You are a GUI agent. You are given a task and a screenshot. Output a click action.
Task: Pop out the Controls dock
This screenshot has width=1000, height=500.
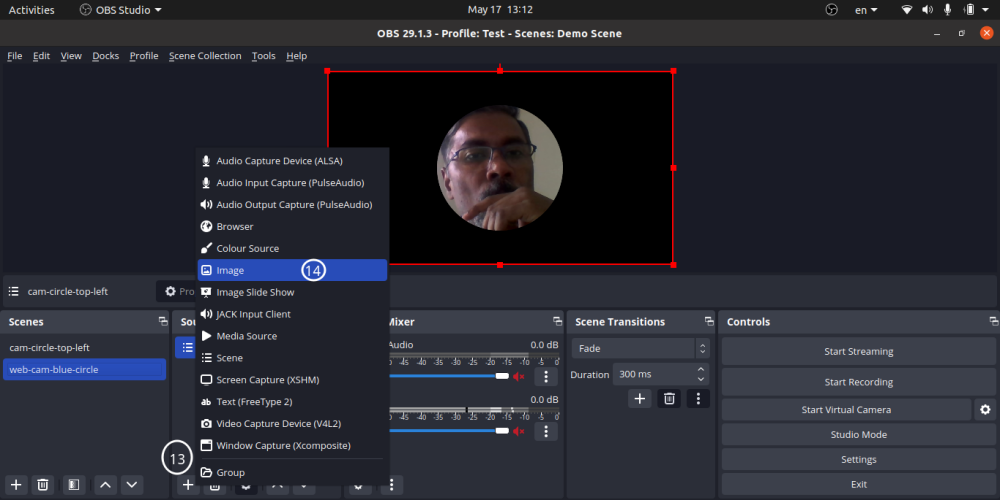pyautogui.click(x=993, y=321)
